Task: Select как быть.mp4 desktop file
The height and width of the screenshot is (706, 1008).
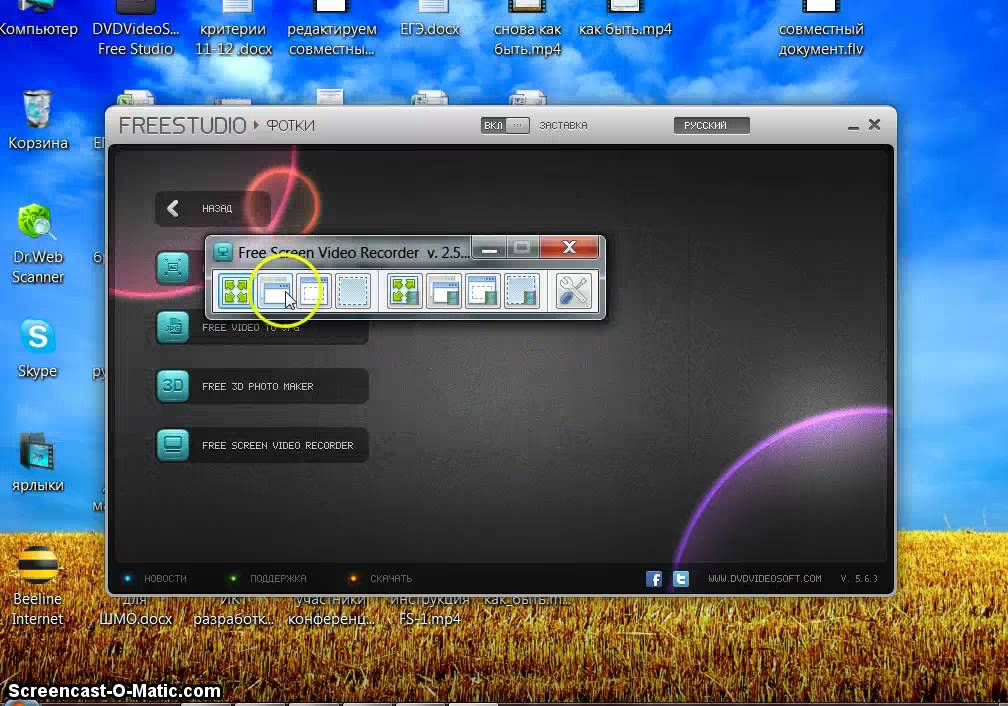Action: point(626,19)
